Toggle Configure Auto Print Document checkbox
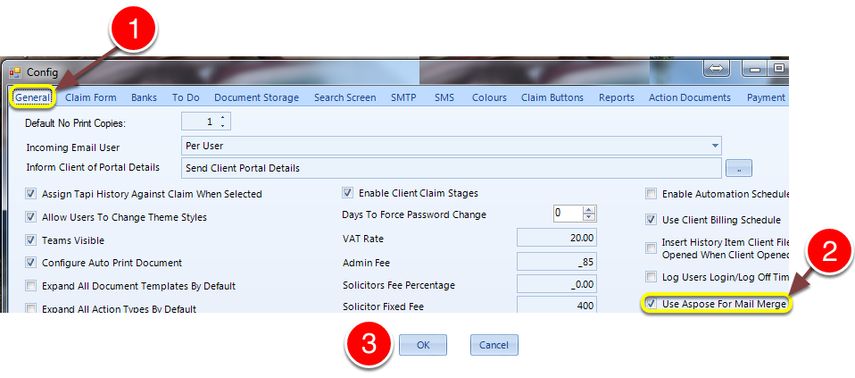 (31, 262)
